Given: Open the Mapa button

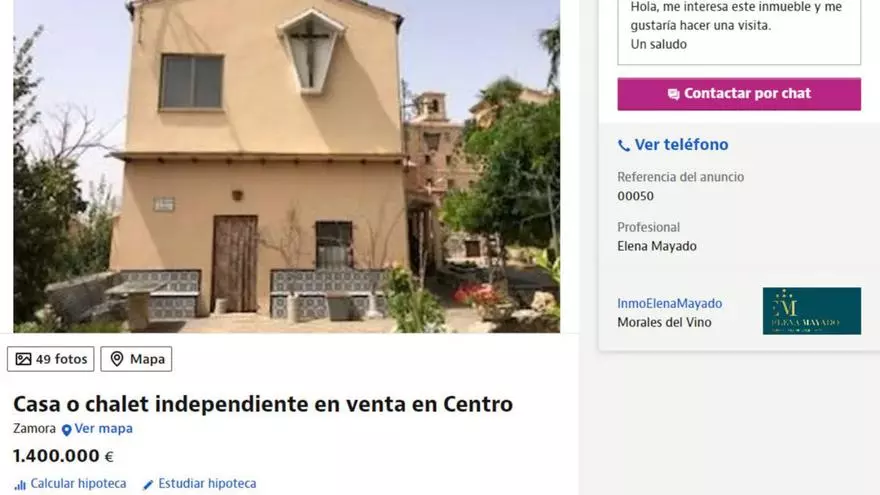Looking at the screenshot, I should pyautogui.click(x=136, y=359).
